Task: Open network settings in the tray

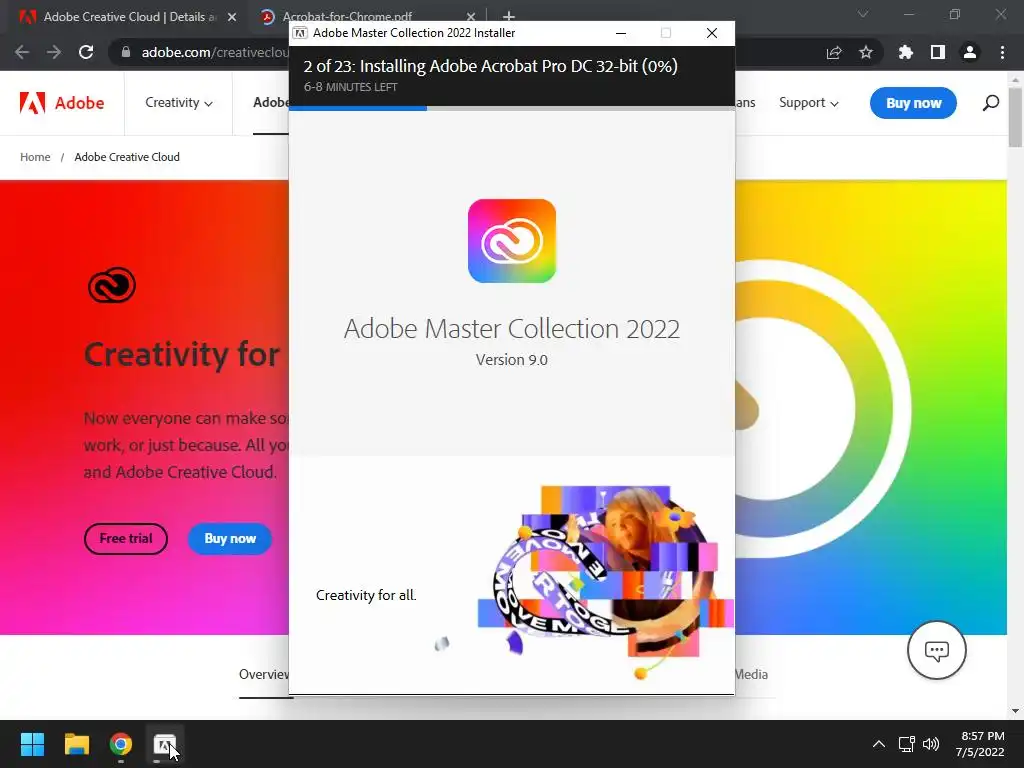Action: pyautogui.click(x=906, y=744)
